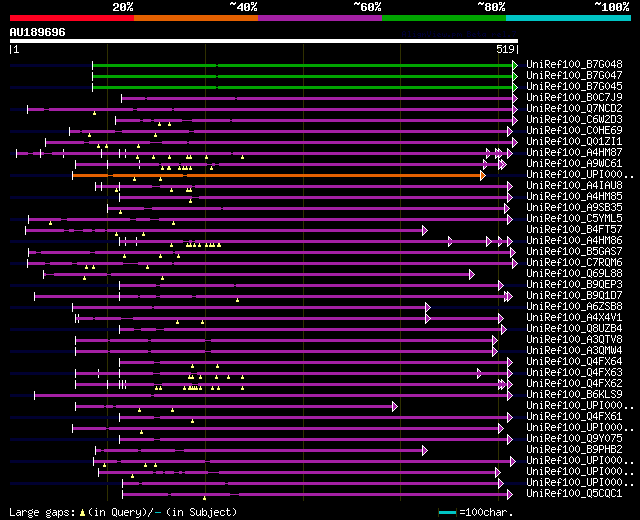Click the purple ~60% identity legend segment
The image size is (640, 520).
point(320,18)
